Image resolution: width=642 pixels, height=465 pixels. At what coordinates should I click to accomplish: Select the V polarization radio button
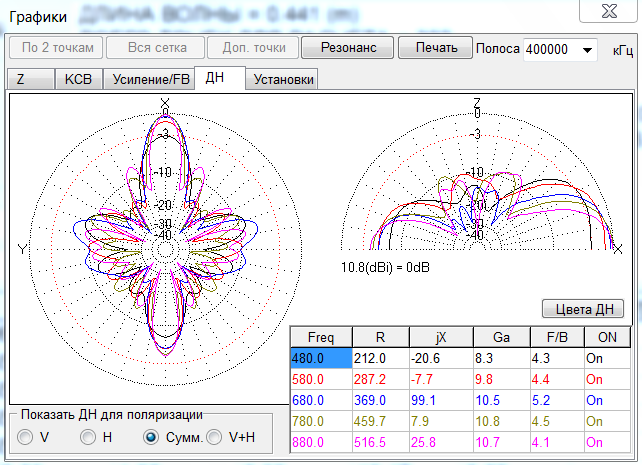tap(24, 437)
